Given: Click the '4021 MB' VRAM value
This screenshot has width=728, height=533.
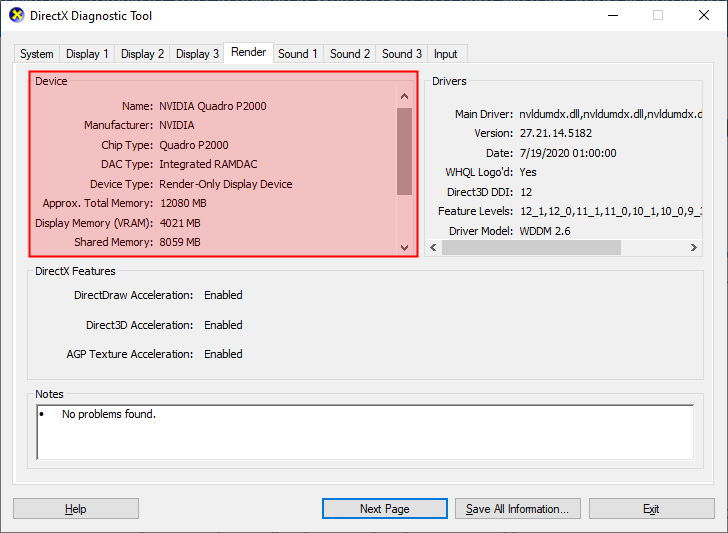Looking at the screenshot, I should [180, 223].
